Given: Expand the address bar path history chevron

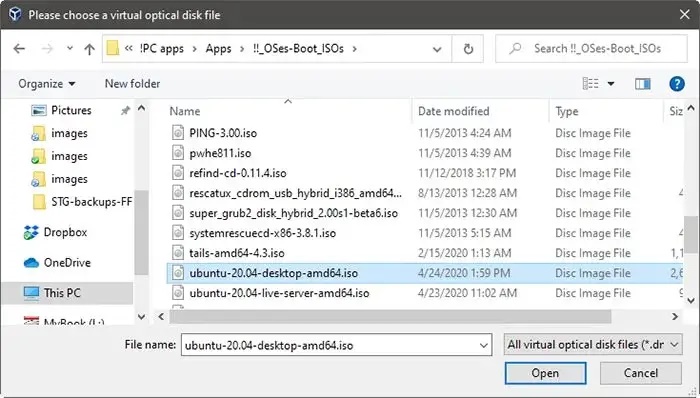Looking at the screenshot, I should 437,49.
